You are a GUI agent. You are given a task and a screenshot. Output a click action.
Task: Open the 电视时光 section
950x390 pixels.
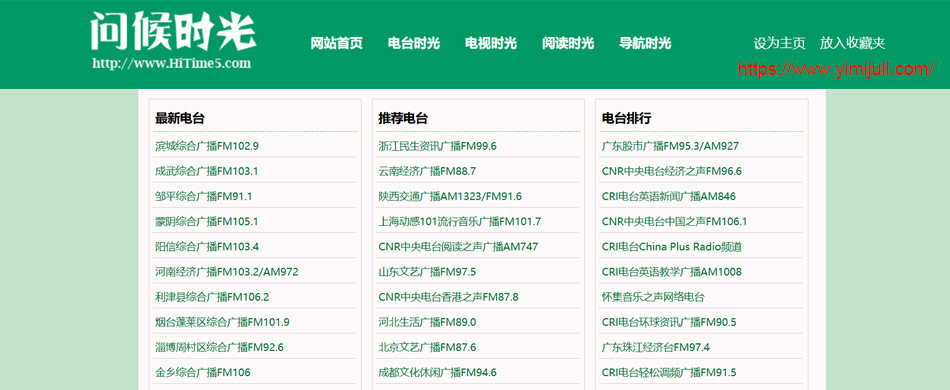click(x=491, y=44)
